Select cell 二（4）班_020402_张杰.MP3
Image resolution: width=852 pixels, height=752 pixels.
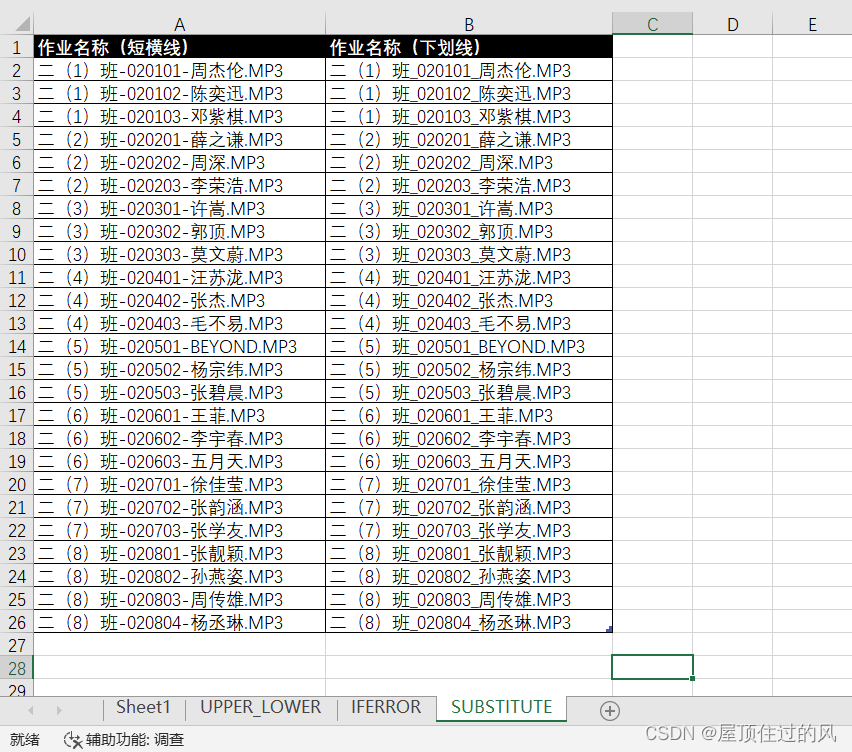[469, 300]
